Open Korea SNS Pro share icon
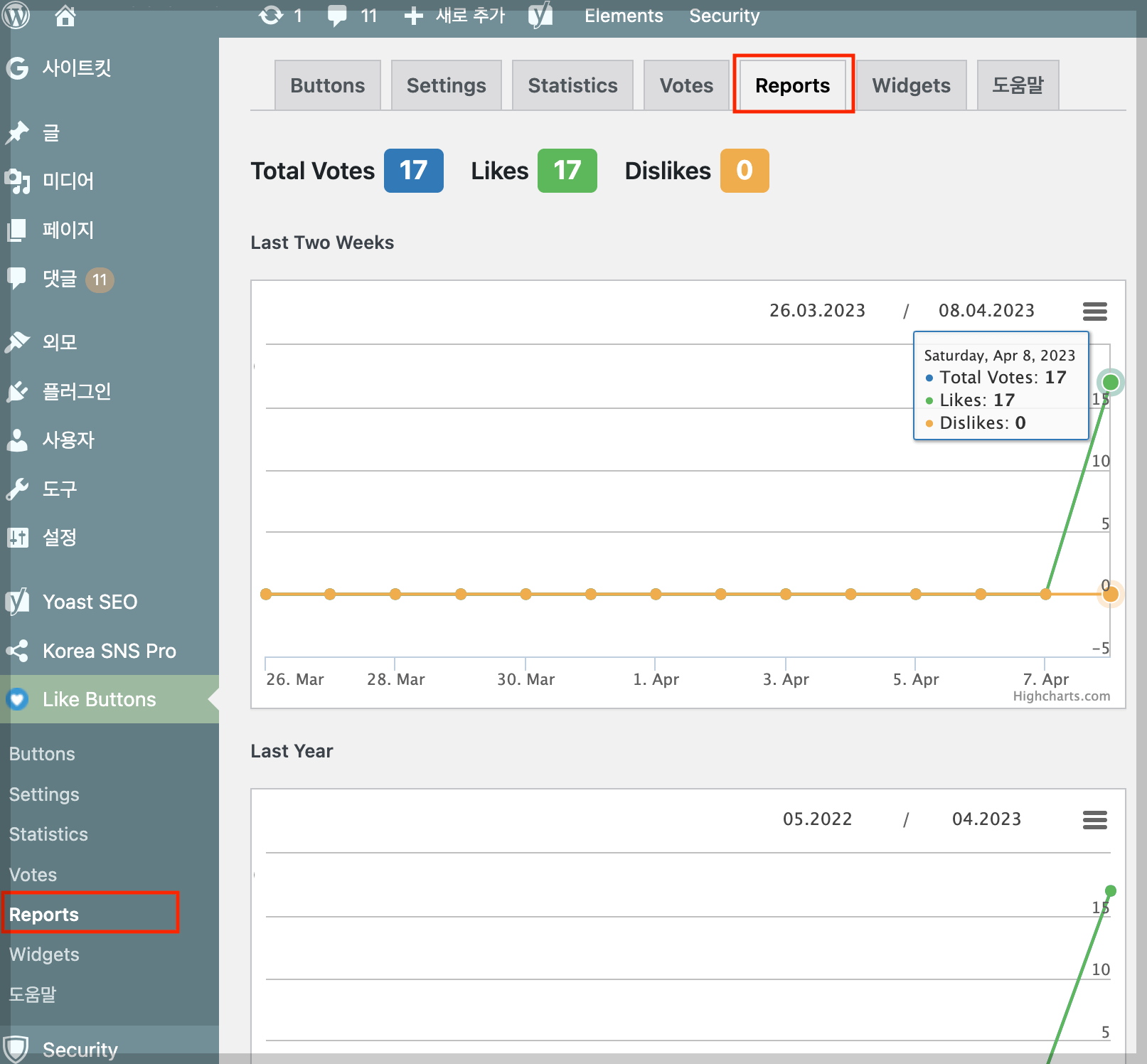1147x1064 pixels. [17, 651]
